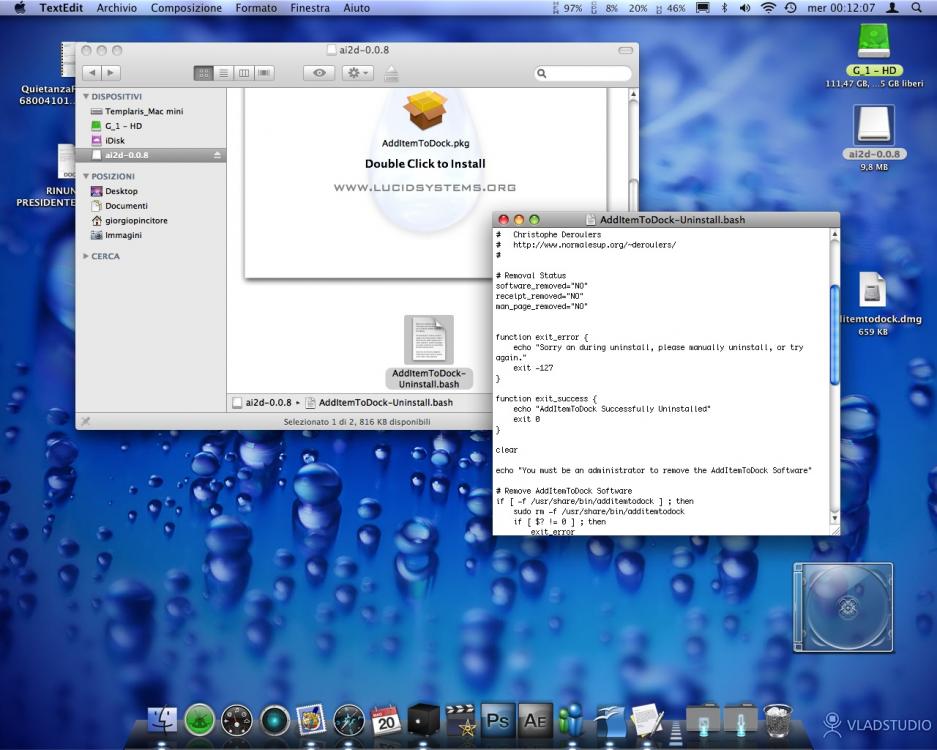Click the TextEdit title bar document icon

click(591, 219)
